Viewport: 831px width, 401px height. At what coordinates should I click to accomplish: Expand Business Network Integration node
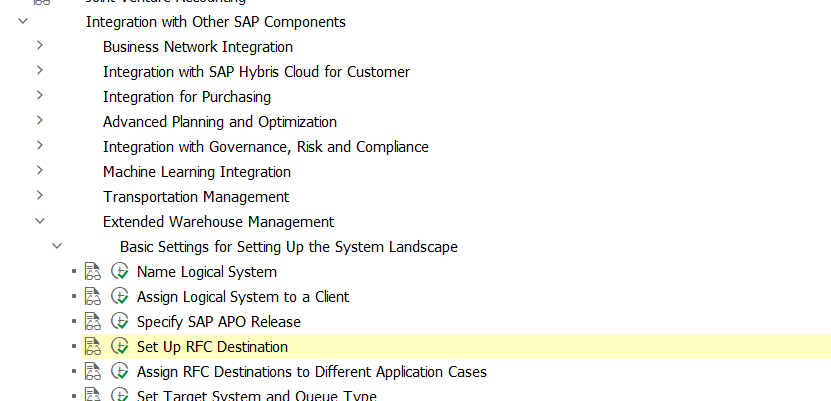coord(40,46)
